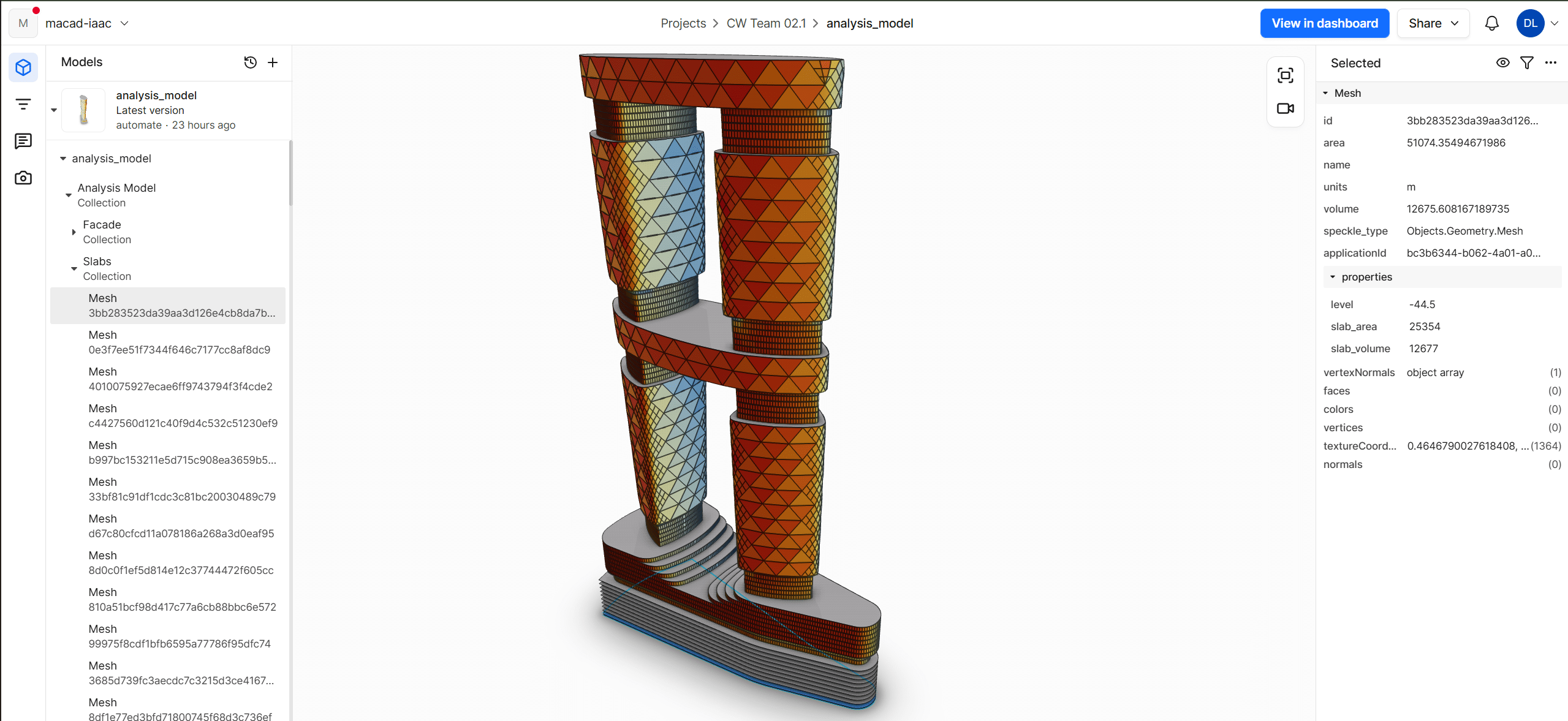Viewport: 1568px width, 721px height.
Task: Open the notifications bell
Action: pos(1491,23)
